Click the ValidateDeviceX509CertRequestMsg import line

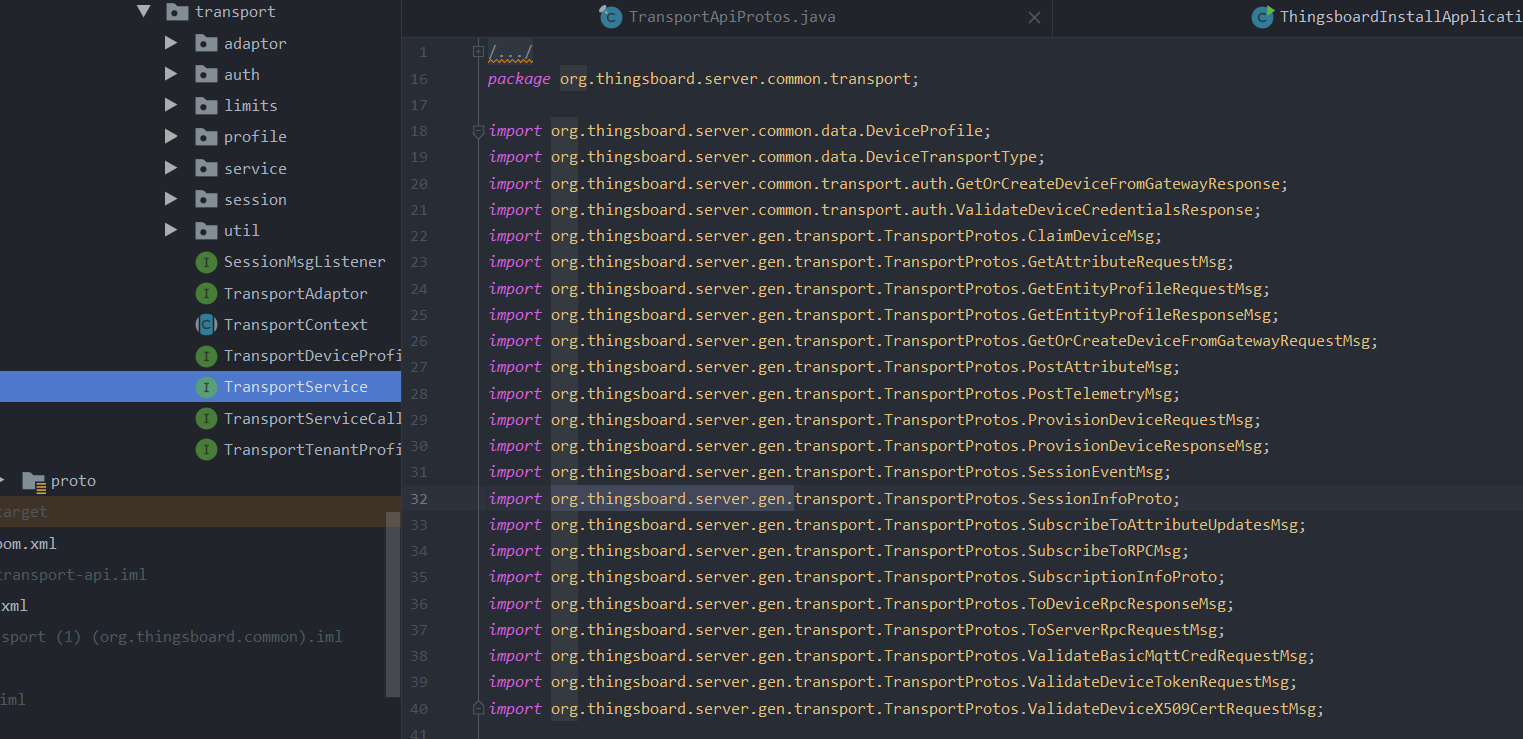click(906, 709)
